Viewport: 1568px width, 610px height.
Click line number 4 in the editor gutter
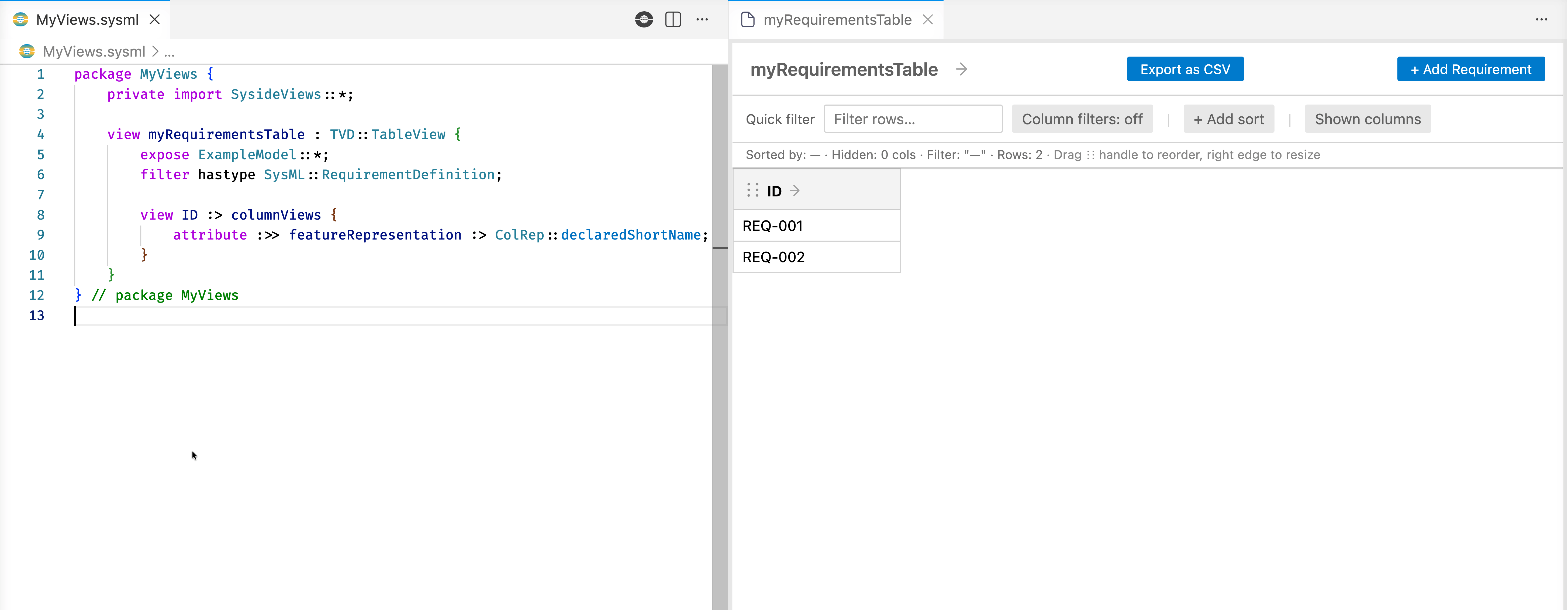coord(40,134)
